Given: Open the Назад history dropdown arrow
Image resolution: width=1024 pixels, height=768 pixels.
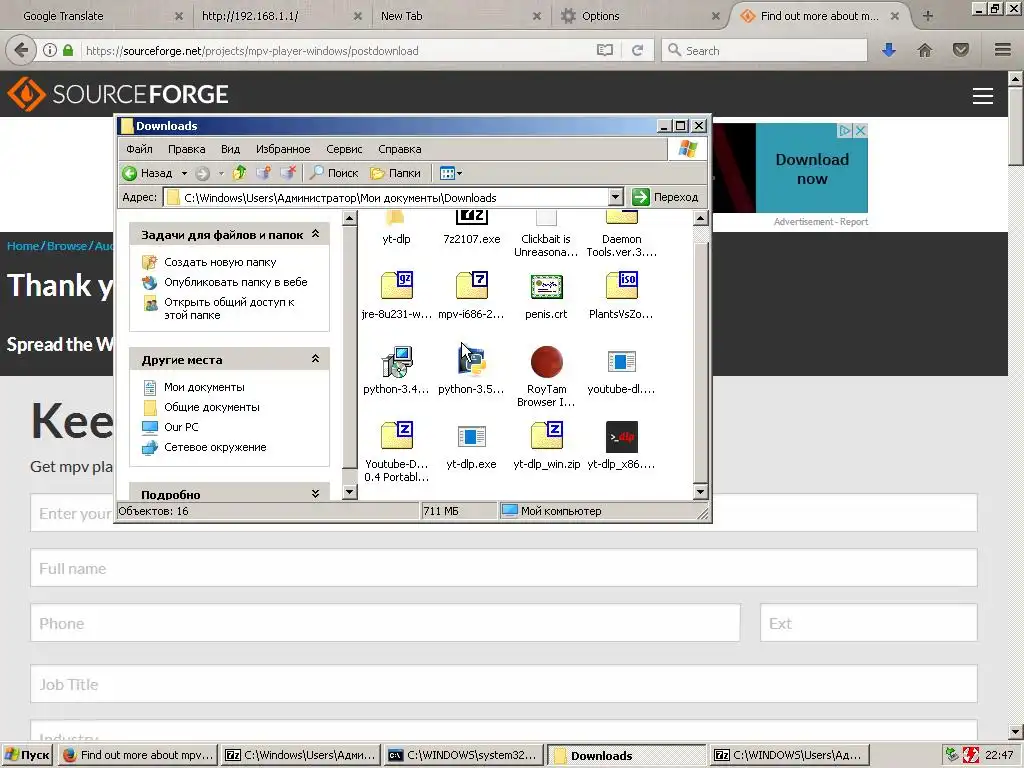Looking at the screenshot, I should click(184, 173).
